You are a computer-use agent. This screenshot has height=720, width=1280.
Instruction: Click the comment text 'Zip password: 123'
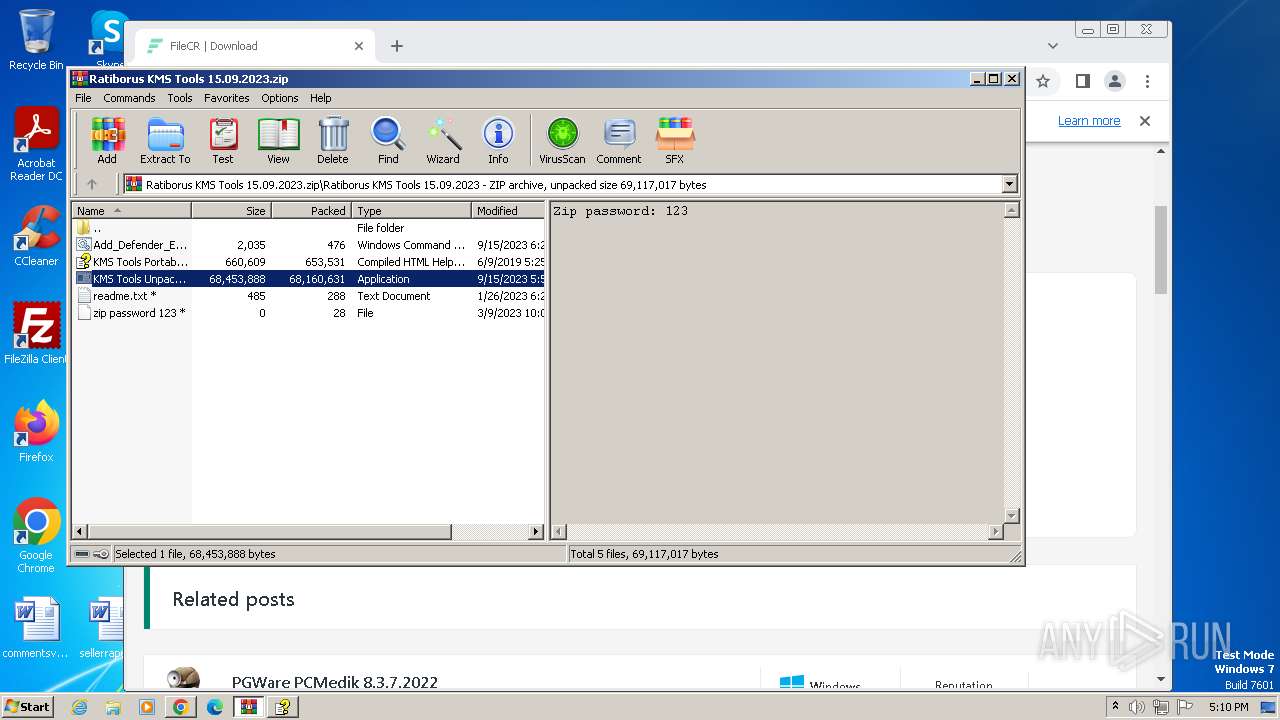(620, 211)
